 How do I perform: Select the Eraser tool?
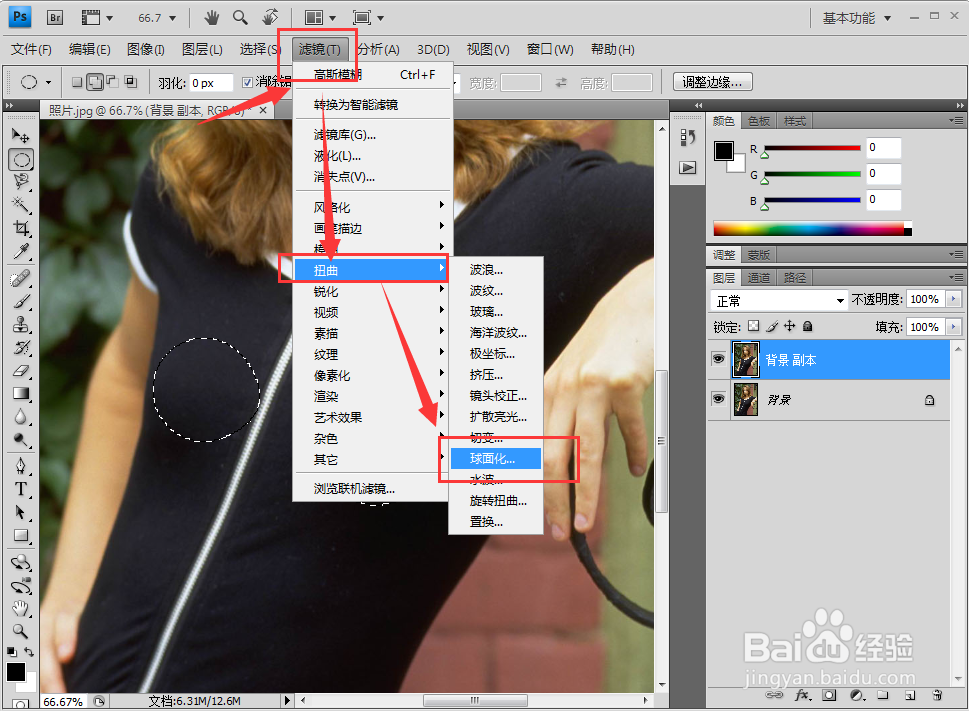tap(22, 371)
